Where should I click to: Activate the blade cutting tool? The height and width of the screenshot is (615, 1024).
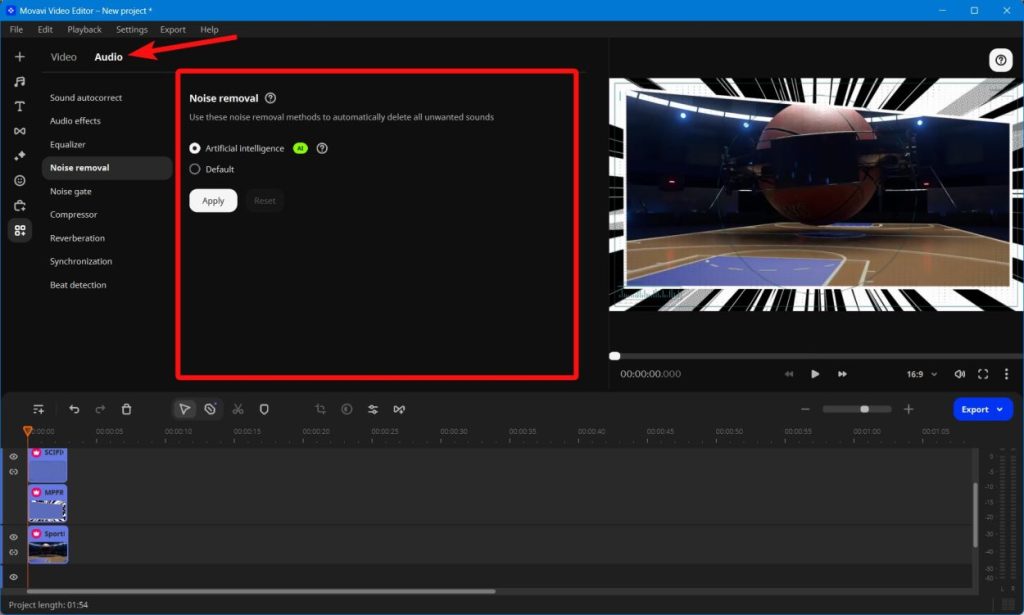pyautogui.click(x=210, y=409)
